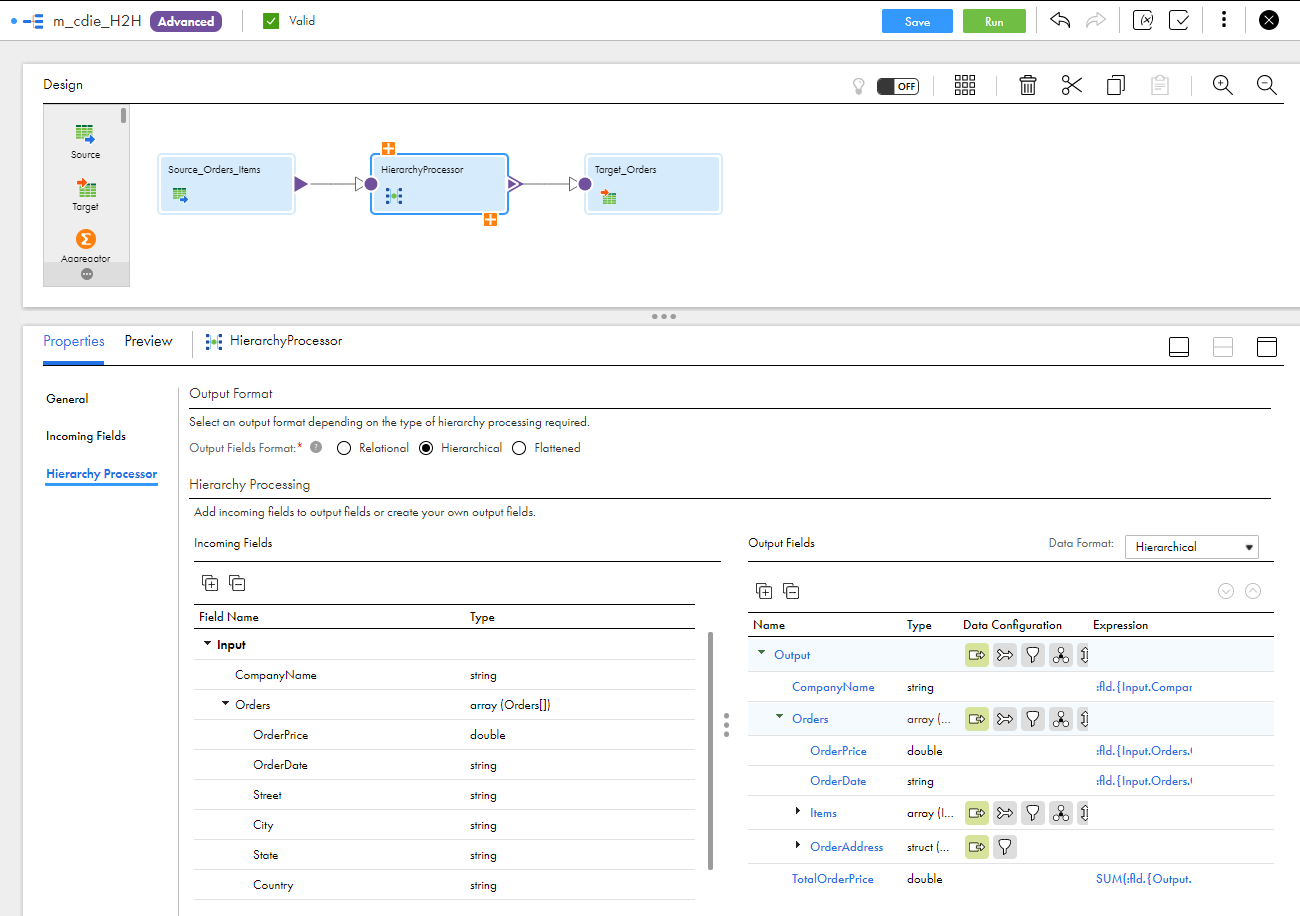Viewport: 1300px width, 916px height.
Task: Move the selected output field up
Action: click(1253, 591)
